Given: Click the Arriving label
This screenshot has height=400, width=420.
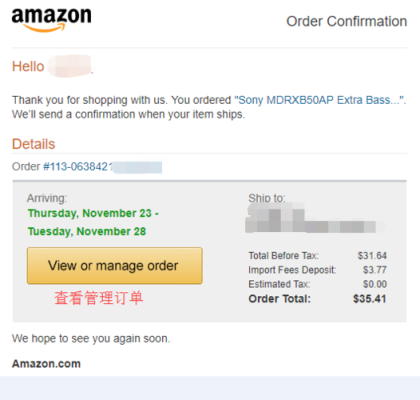Looking at the screenshot, I should pos(47,198).
